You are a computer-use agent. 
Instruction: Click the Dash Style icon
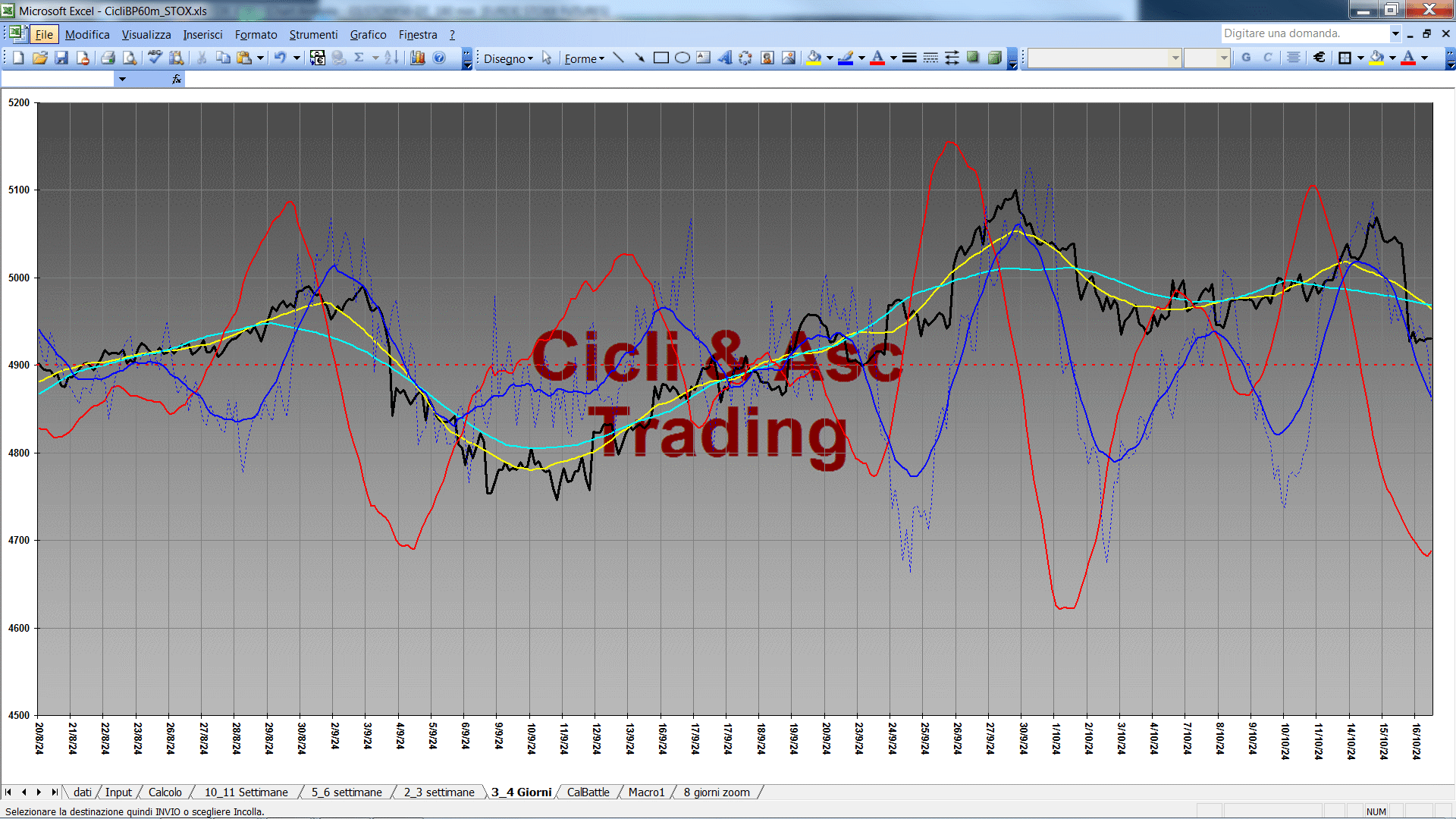930,58
